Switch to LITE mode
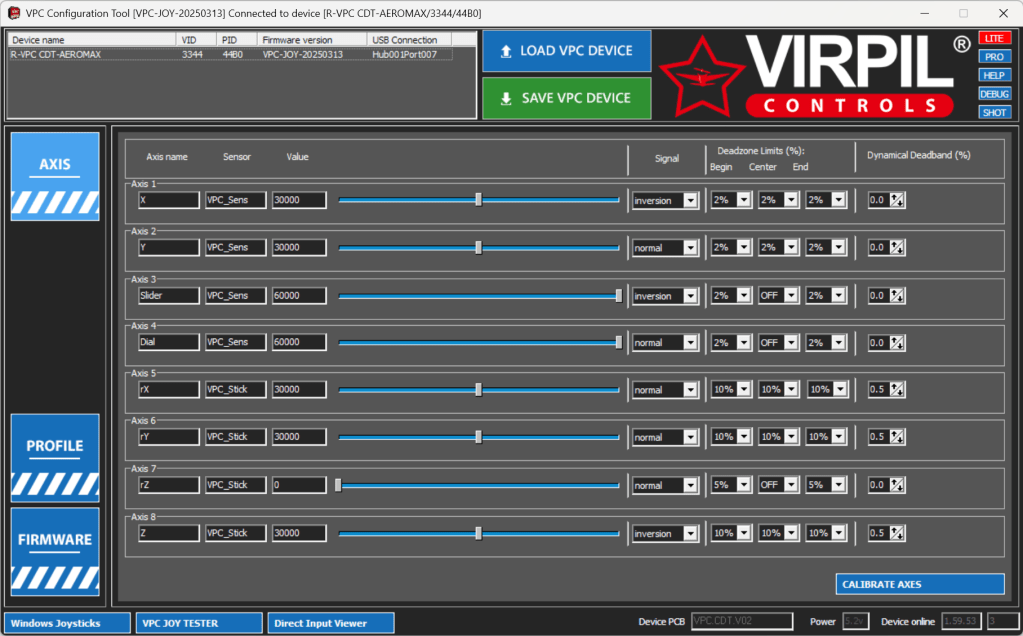The image size is (1023, 636). click(x=994, y=38)
